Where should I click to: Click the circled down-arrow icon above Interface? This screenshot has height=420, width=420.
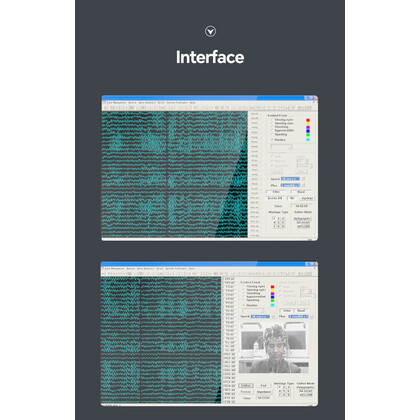(x=210, y=31)
